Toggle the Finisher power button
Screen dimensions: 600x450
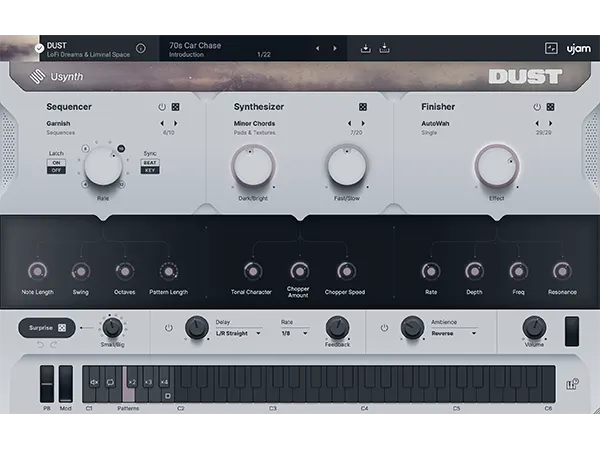pyautogui.click(x=537, y=107)
